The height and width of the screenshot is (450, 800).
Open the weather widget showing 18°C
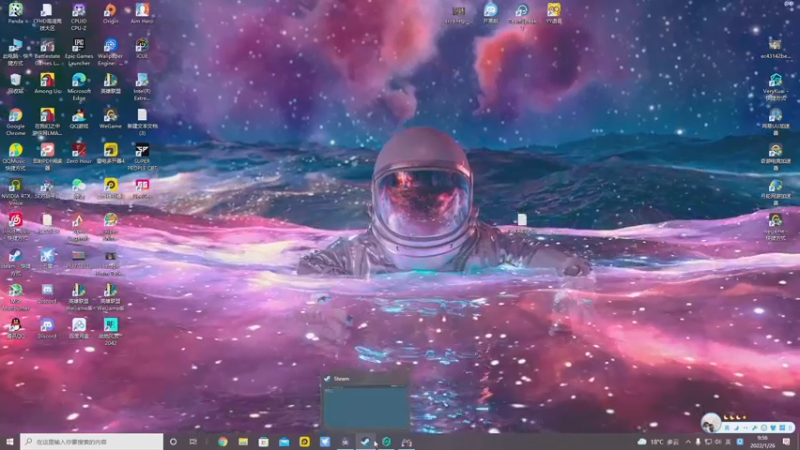coord(658,442)
